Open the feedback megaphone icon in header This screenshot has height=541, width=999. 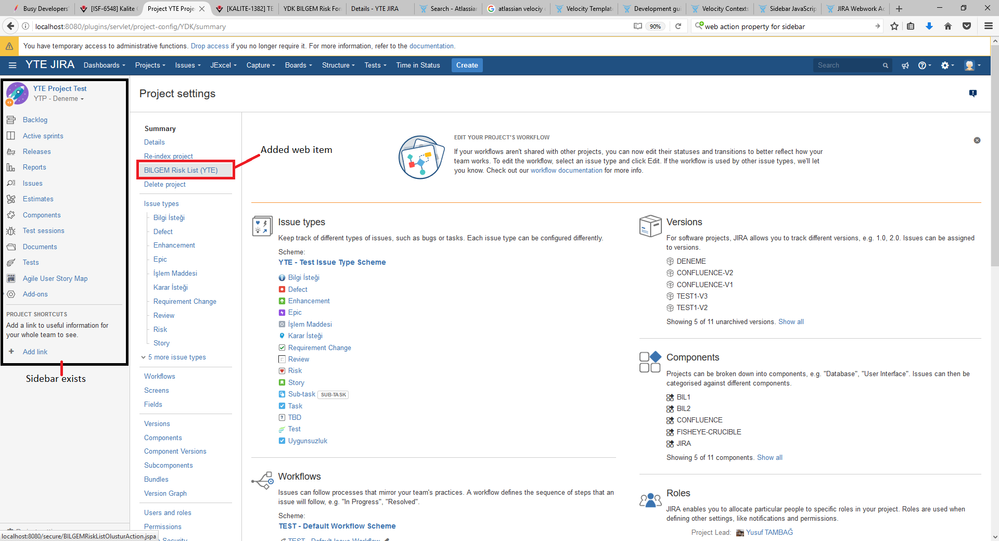tap(905, 66)
